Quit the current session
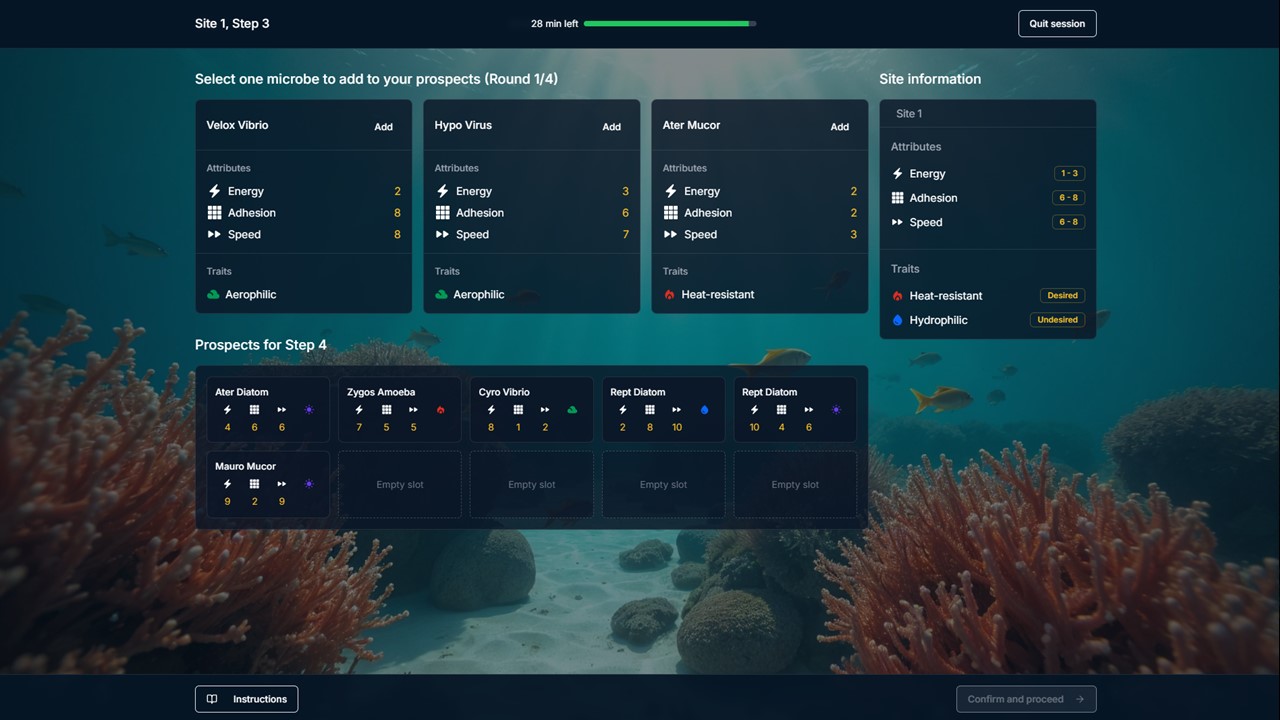The width and height of the screenshot is (1280, 720). (1057, 24)
